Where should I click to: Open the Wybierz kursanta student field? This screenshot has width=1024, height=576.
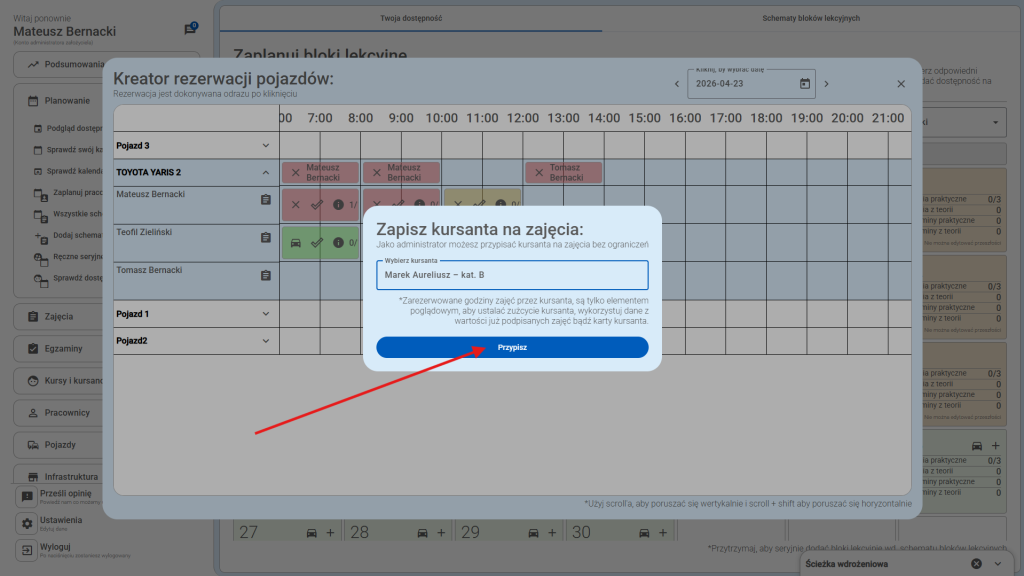click(x=512, y=275)
